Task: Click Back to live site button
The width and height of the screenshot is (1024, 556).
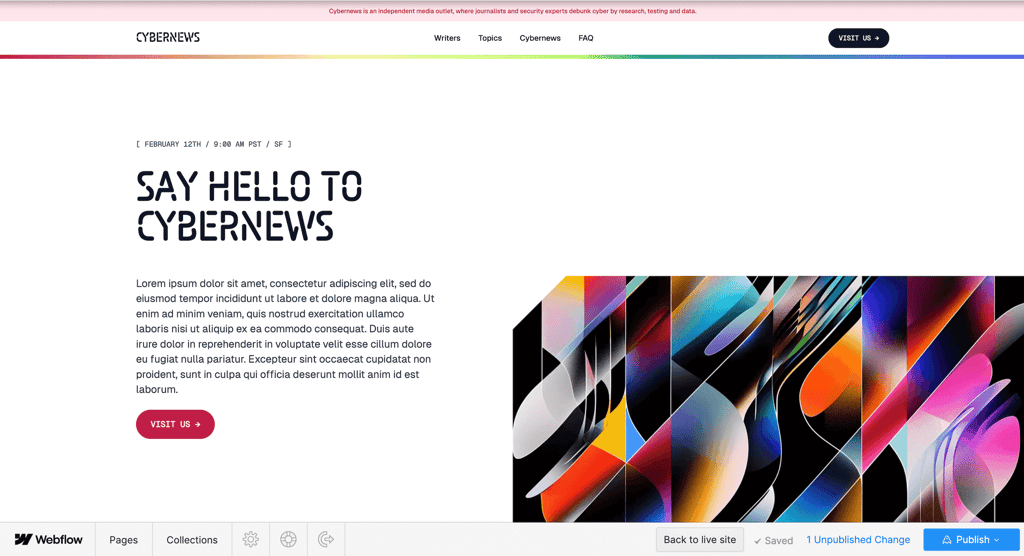Action: [699, 540]
